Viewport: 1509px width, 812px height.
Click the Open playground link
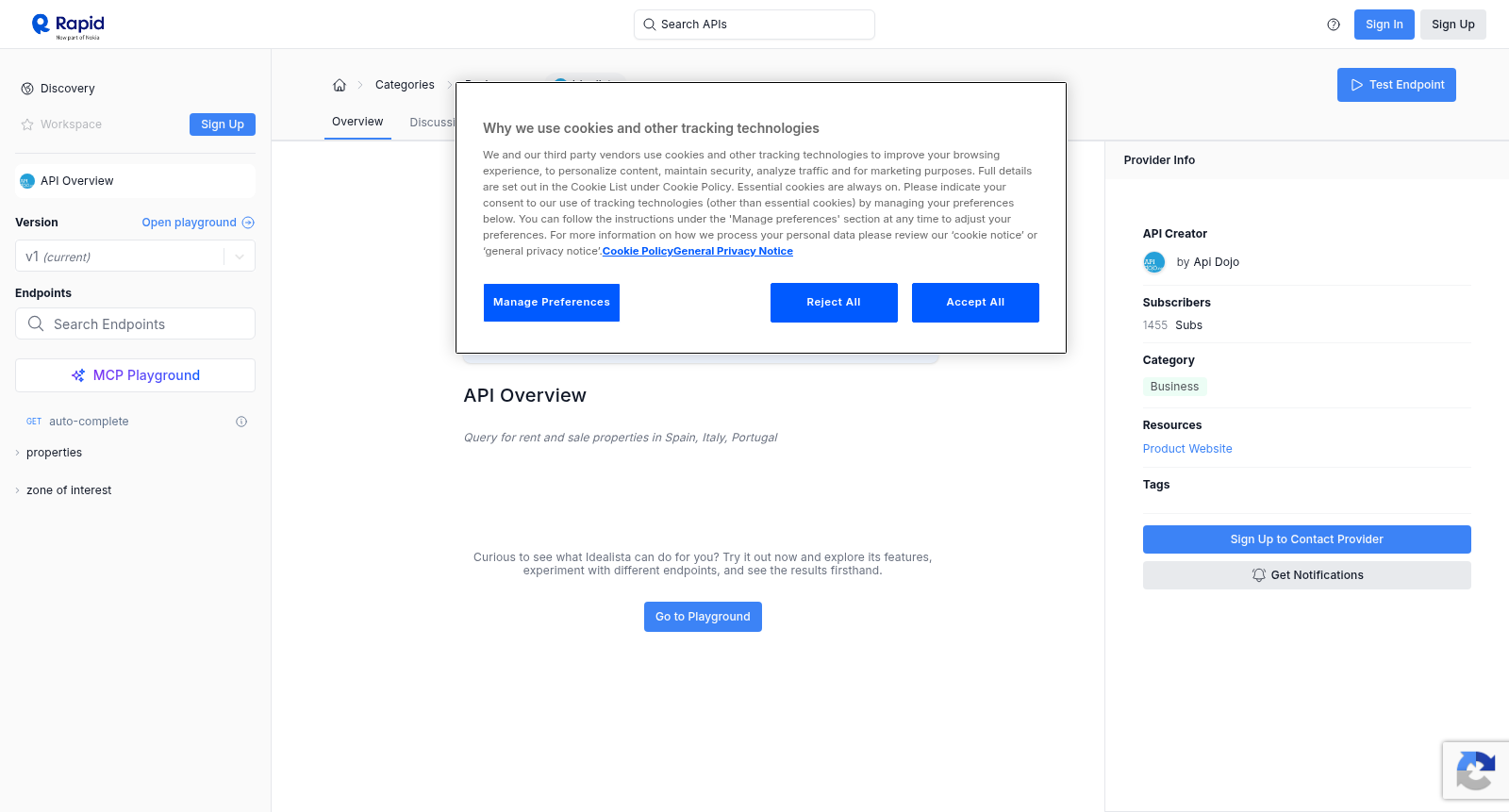pyautogui.click(x=198, y=223)
